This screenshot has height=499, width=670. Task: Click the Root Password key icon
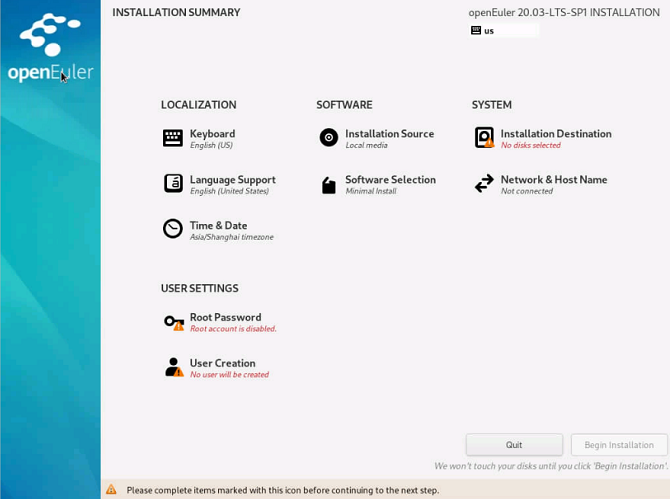point(173,322)
